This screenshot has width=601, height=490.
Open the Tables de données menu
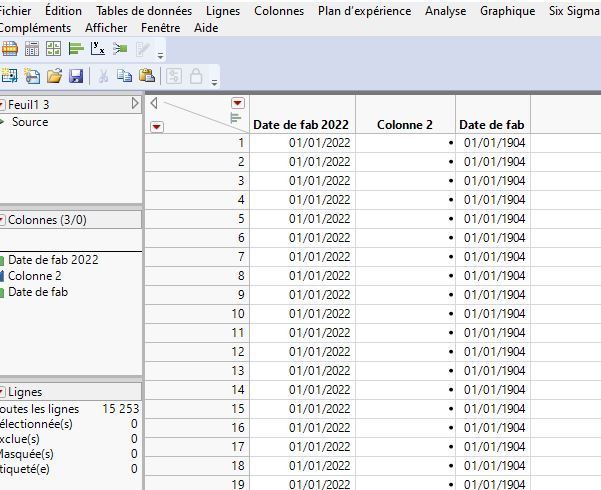(144, 11)
